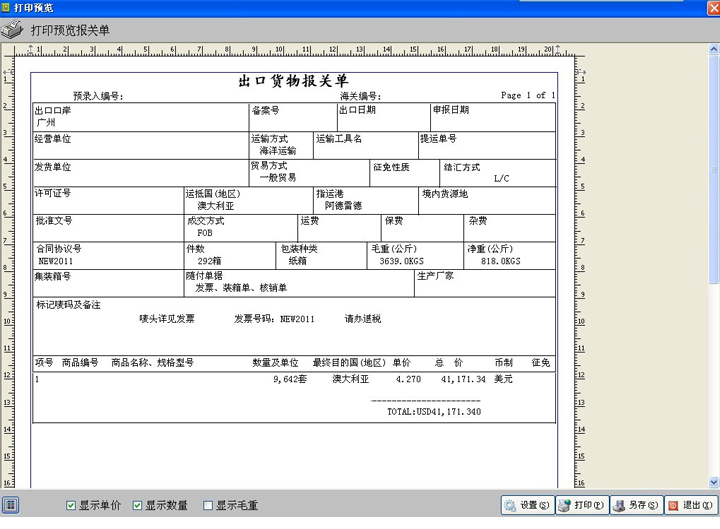Click the printer icon in the header
Viewport: 720px width, 529px height.
(12, 30)
